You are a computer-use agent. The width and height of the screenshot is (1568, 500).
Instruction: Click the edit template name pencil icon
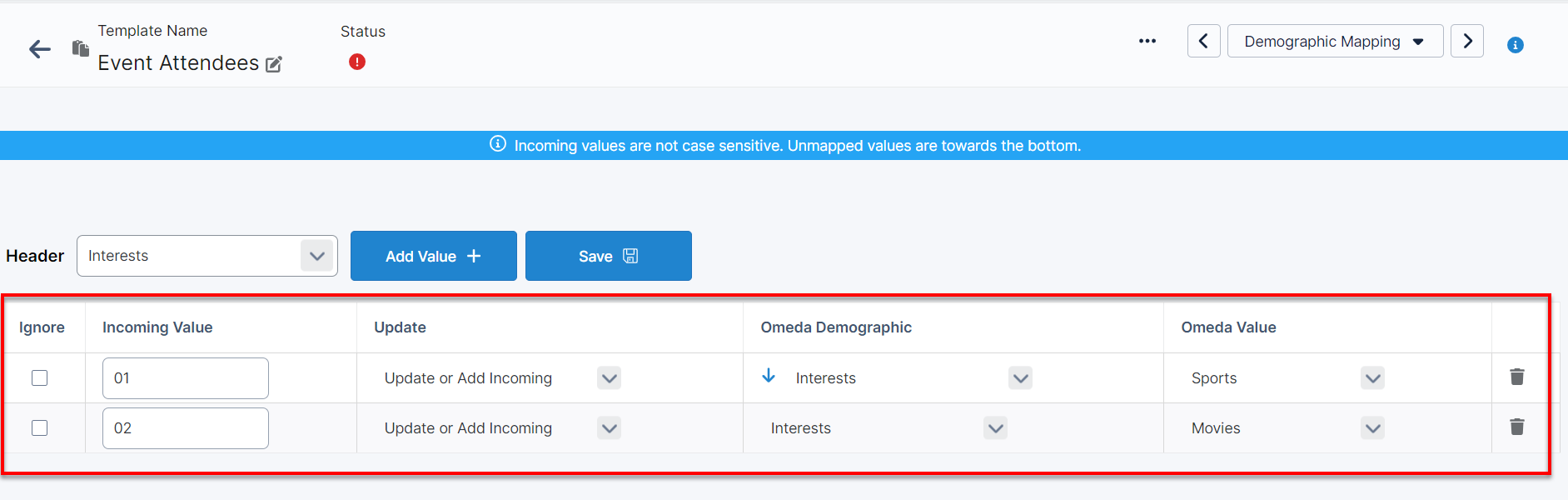274,64
